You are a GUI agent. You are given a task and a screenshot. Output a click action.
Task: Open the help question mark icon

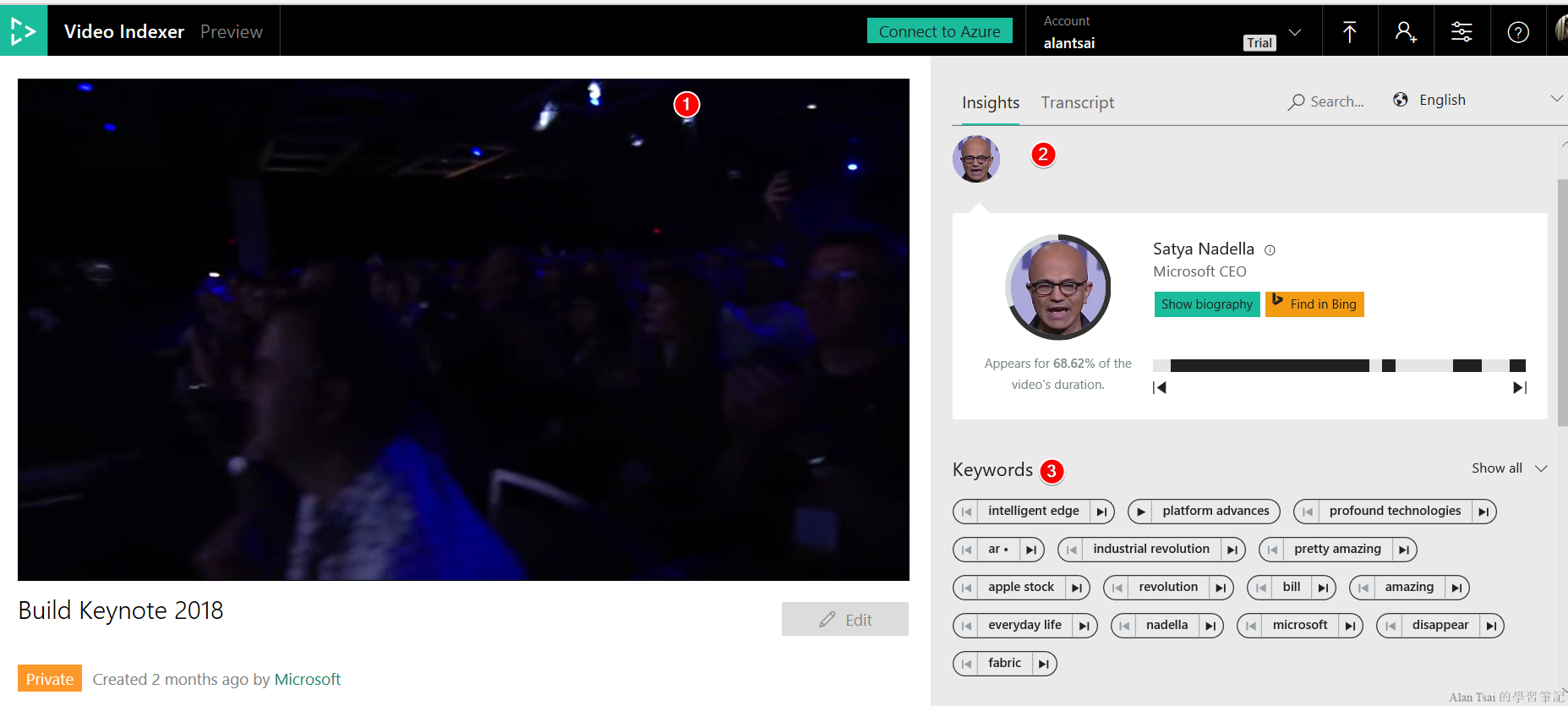click(x=1518, y=32)
